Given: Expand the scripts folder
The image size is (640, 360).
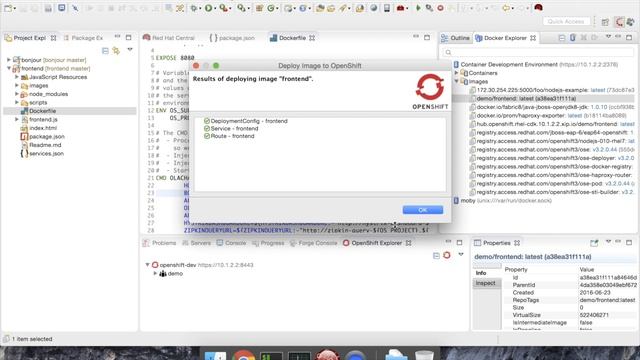Looking at the screenshot, I should (17, 102).
